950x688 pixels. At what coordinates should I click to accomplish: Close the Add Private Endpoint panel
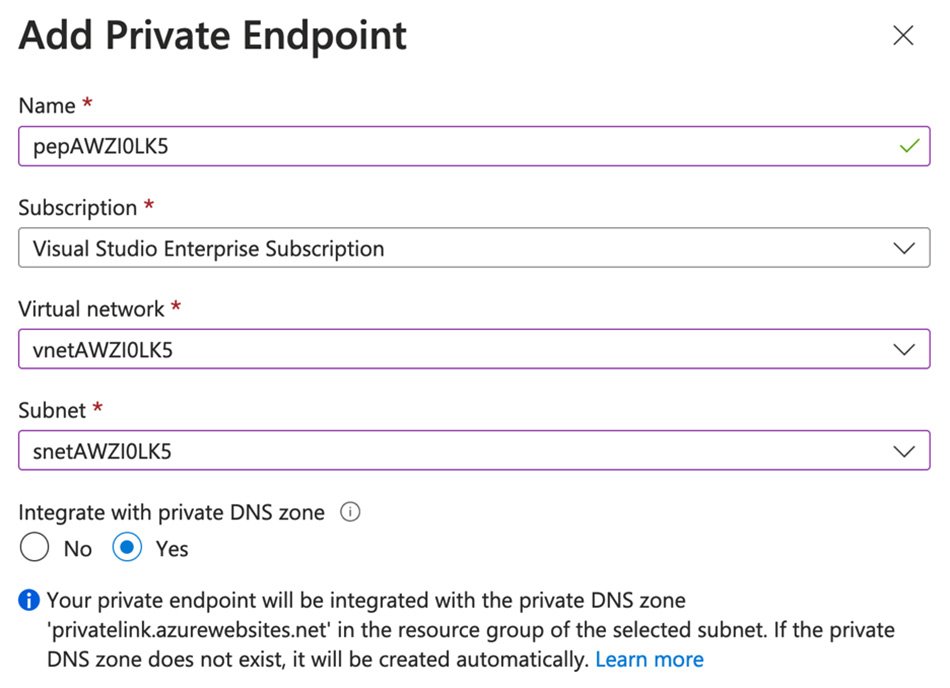(903, 36)
